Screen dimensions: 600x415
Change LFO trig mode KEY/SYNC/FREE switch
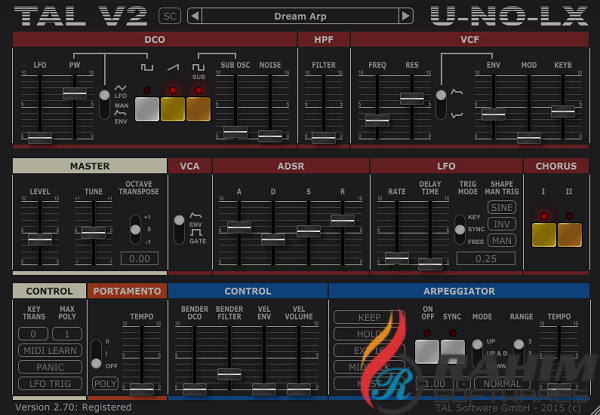tap(460, 229)
